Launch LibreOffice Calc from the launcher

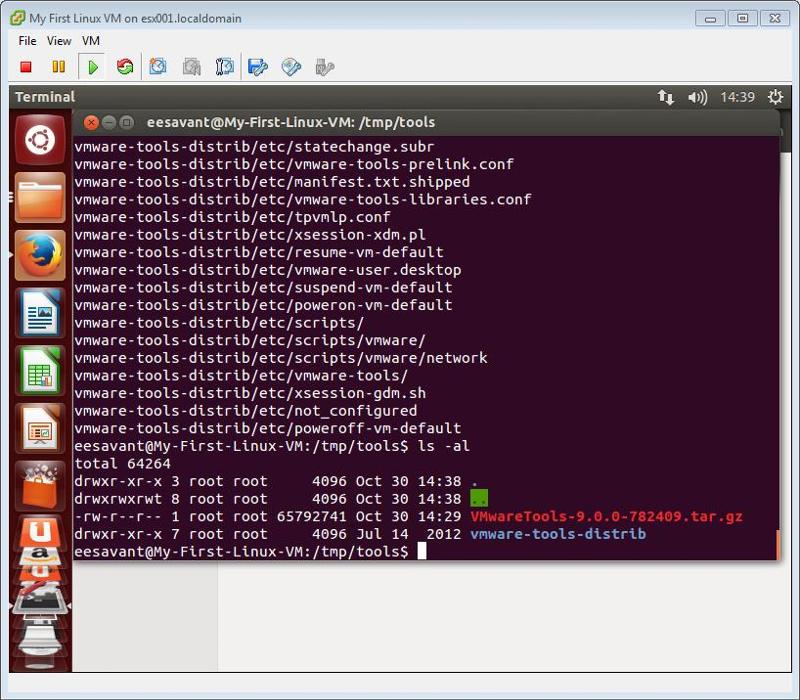tap(40, 370)
